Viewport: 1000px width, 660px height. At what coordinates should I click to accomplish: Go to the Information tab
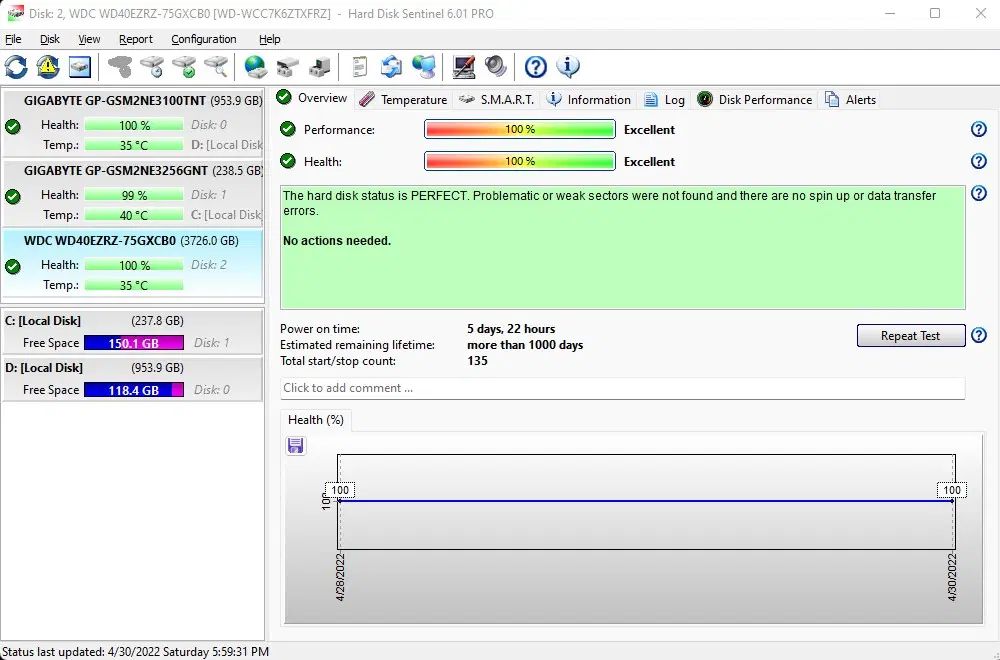(589, 99)
